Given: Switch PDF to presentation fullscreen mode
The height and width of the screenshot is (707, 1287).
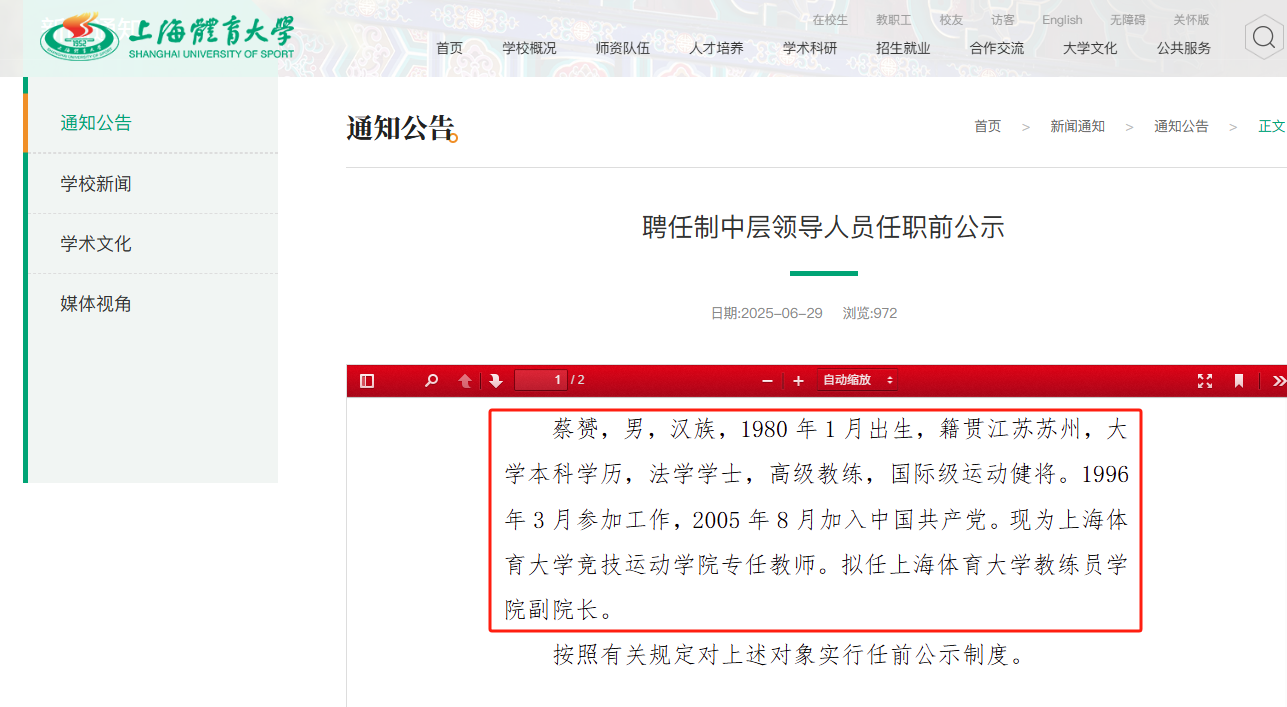Looking at the screenshot, I should [1205, 381].
